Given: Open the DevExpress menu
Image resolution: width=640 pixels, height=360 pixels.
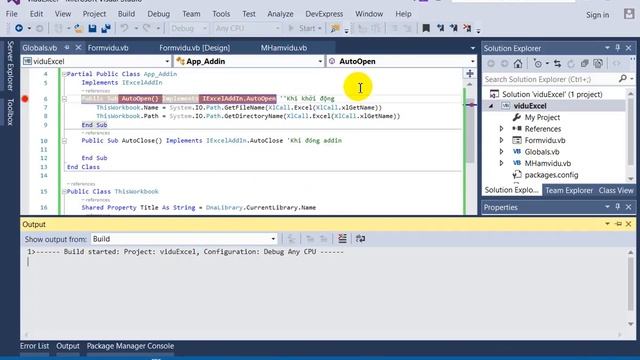Looking at the screenshot, I should pyautogui.click(x=324, y=14).
